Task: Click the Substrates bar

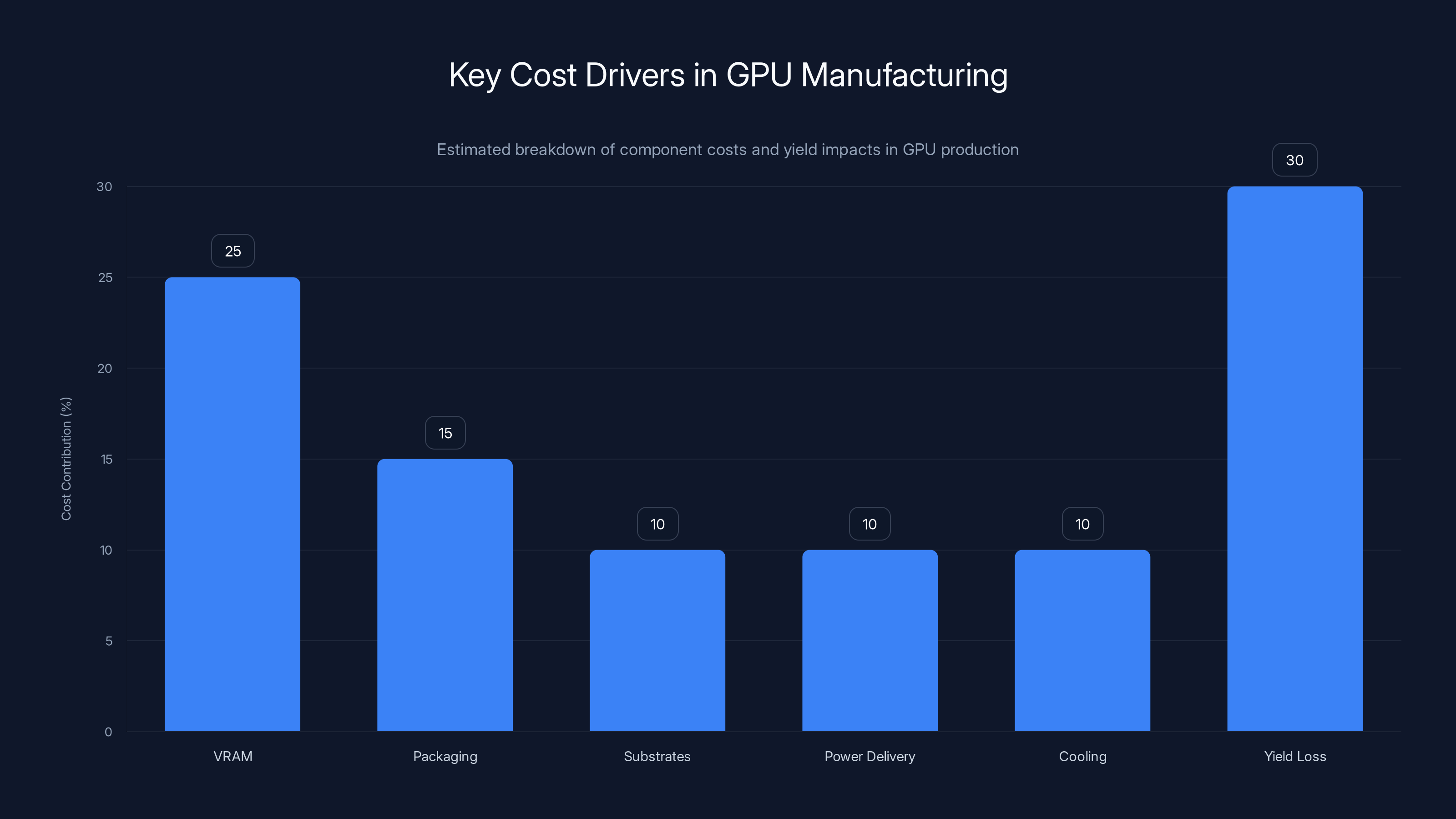Action: [x=657, y=640]
